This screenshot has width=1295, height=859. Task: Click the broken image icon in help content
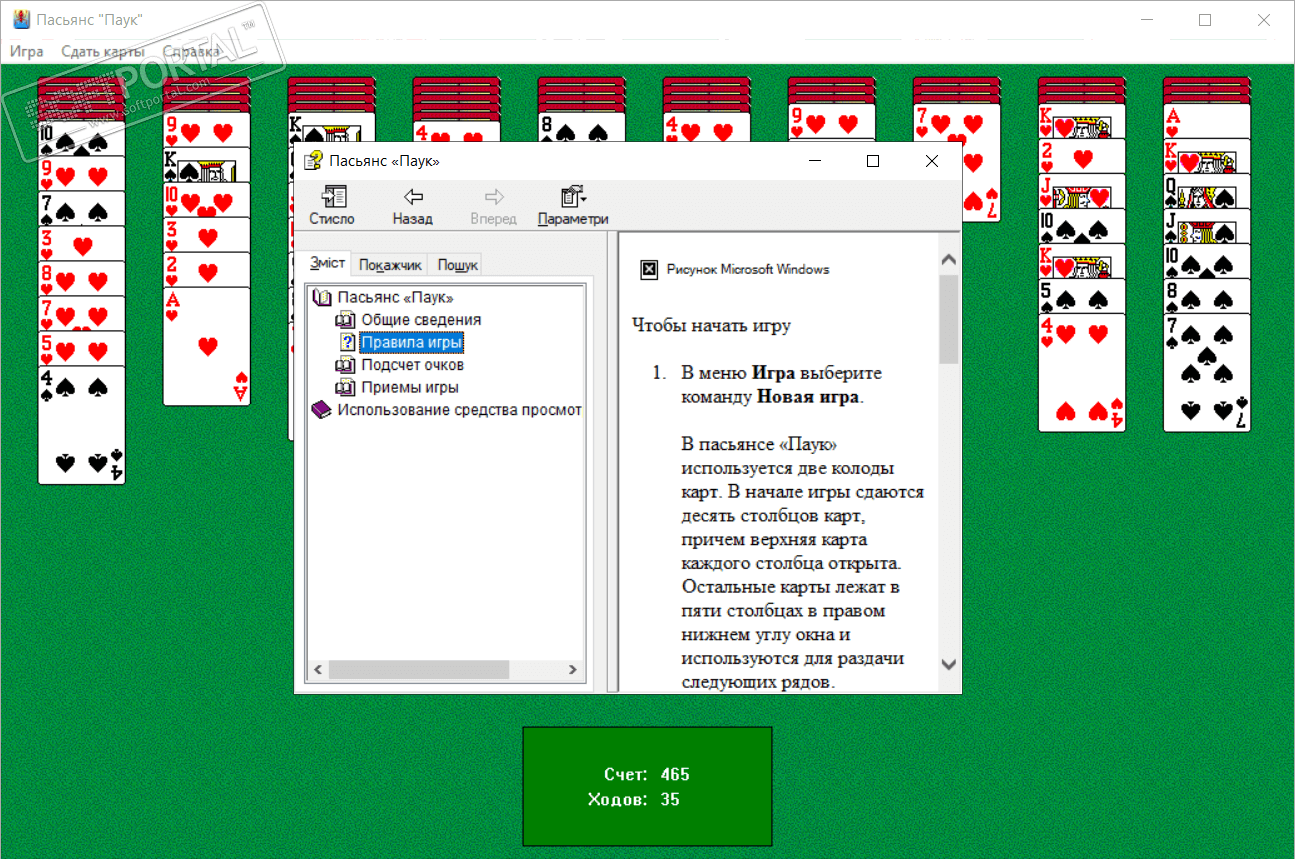pyautogui.click(x=649, y=269)
